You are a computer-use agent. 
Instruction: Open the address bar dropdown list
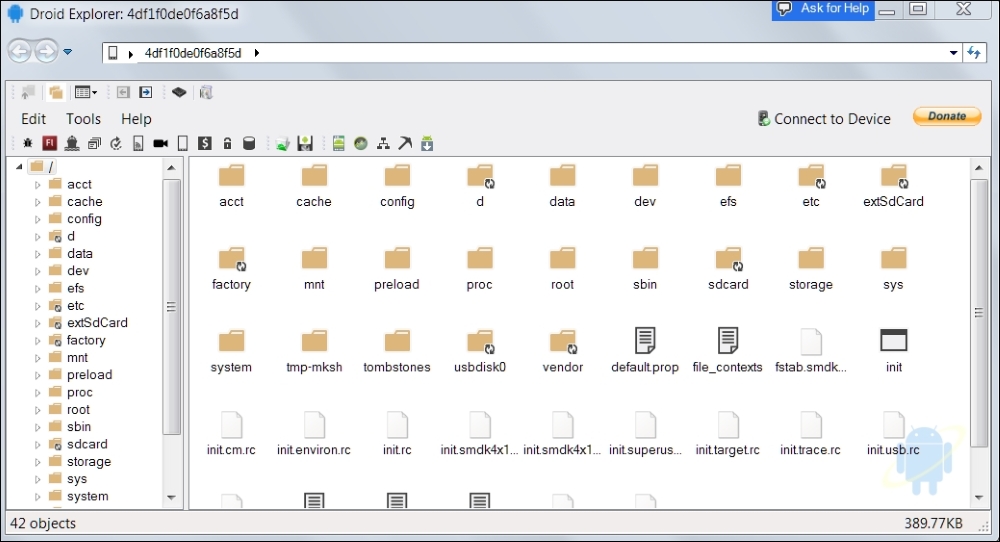(953, 53)
